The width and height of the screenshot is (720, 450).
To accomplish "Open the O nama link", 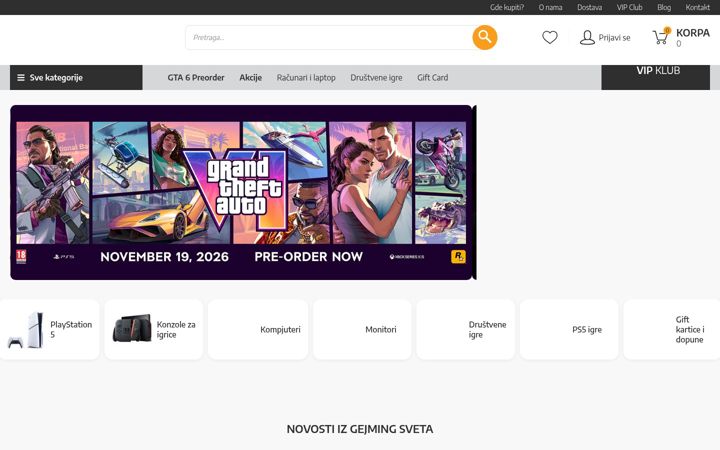I will 550,7.
